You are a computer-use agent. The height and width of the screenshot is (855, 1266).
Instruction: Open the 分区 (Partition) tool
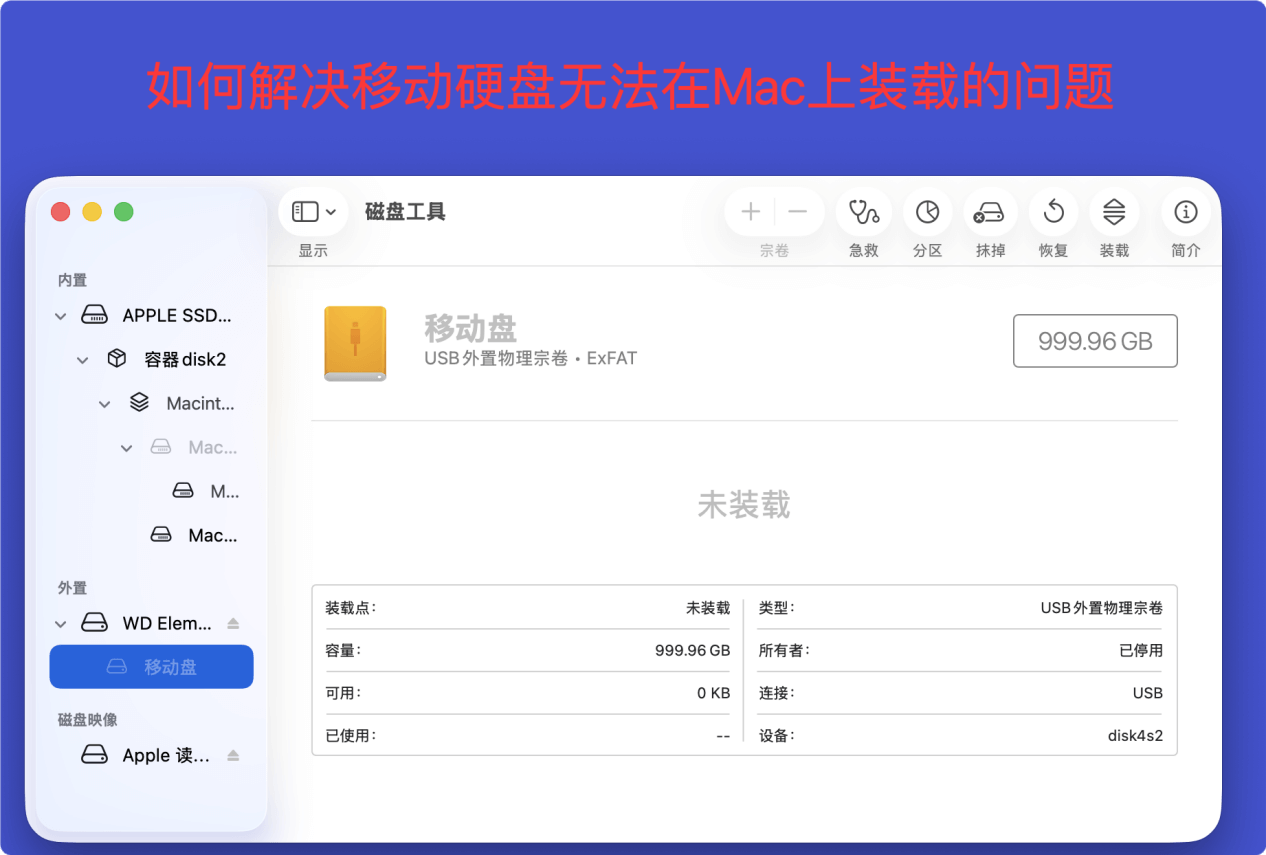point(927,211)
